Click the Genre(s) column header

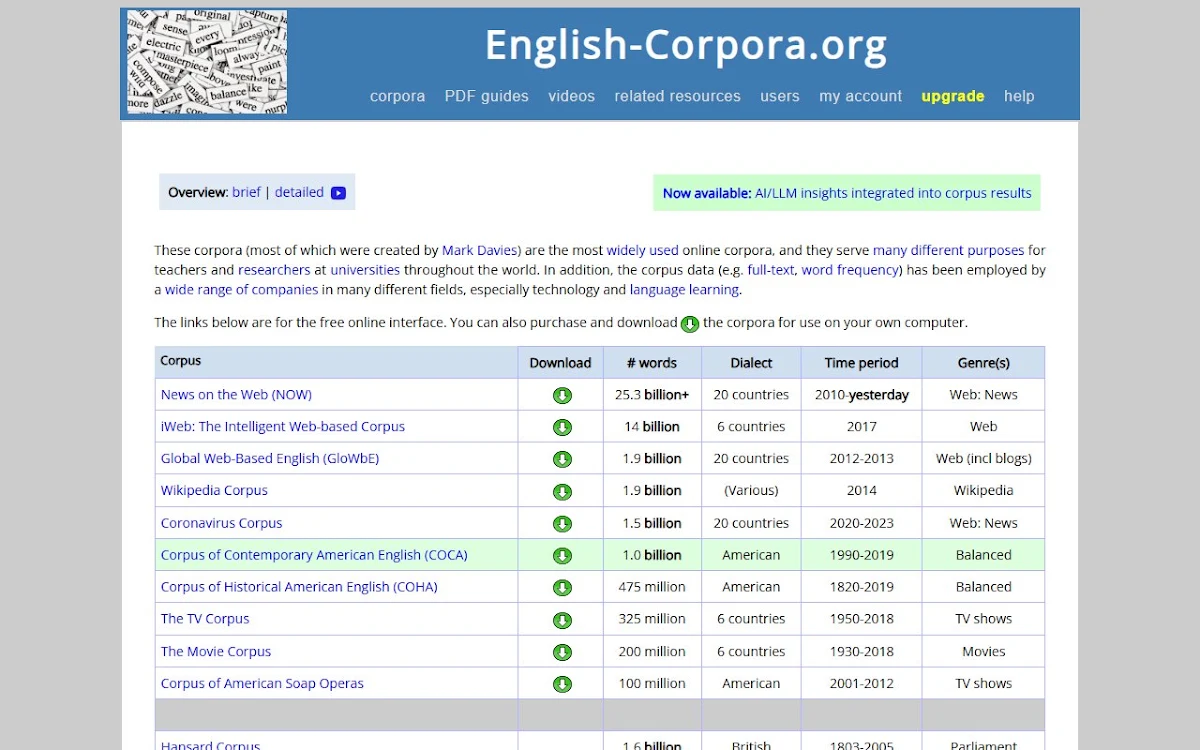point(983,363)
